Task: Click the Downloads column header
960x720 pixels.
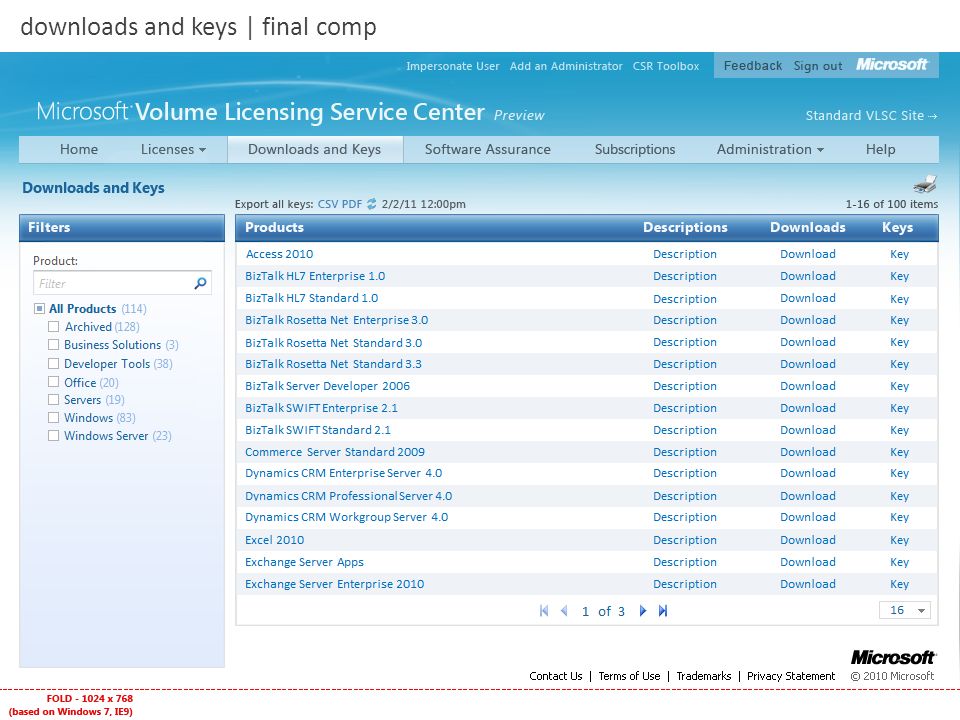Action: pyautogui.click(x=808, y=227)
